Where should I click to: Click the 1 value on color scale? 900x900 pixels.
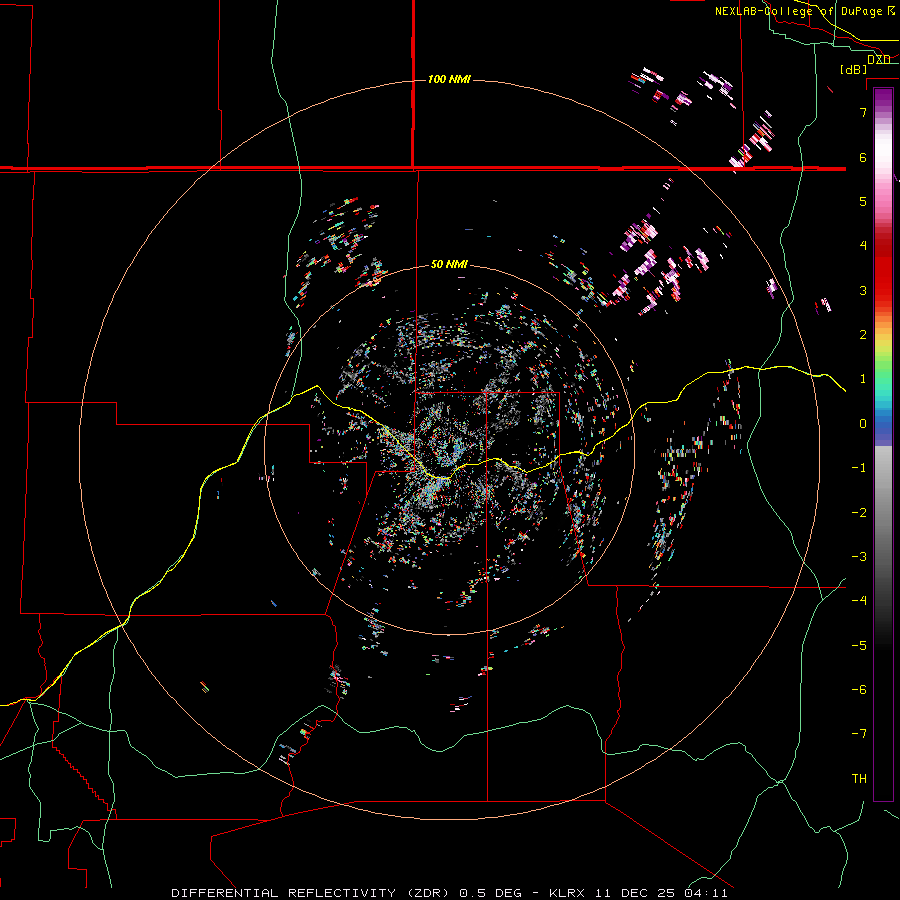point(863,379)
